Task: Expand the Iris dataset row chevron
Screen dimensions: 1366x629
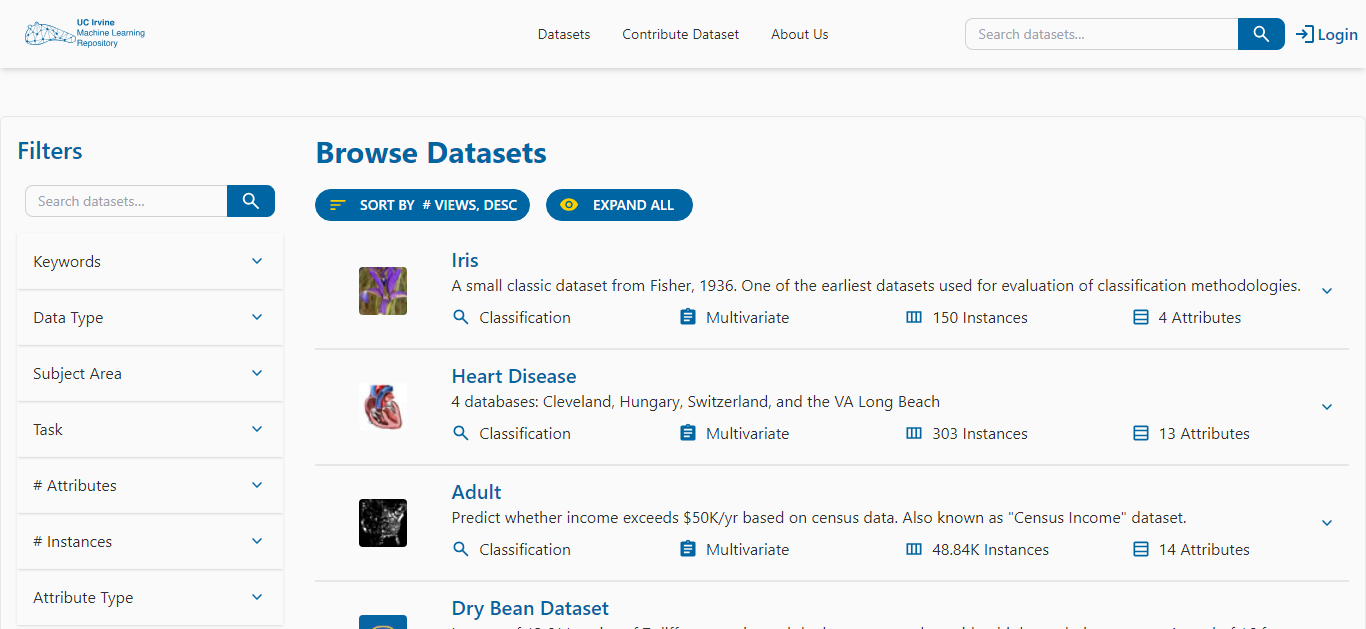Action: (1327, 291)
